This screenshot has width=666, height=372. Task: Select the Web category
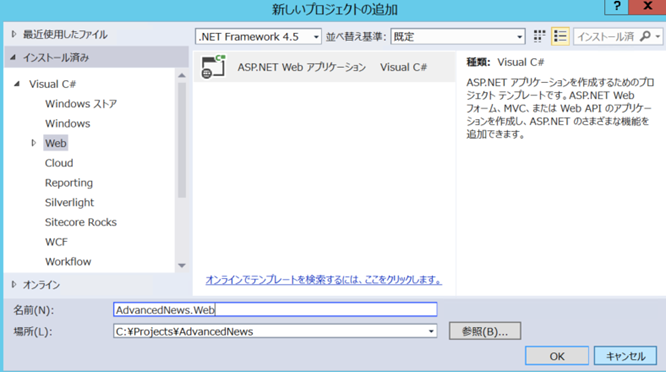click(x=56, y=143)
